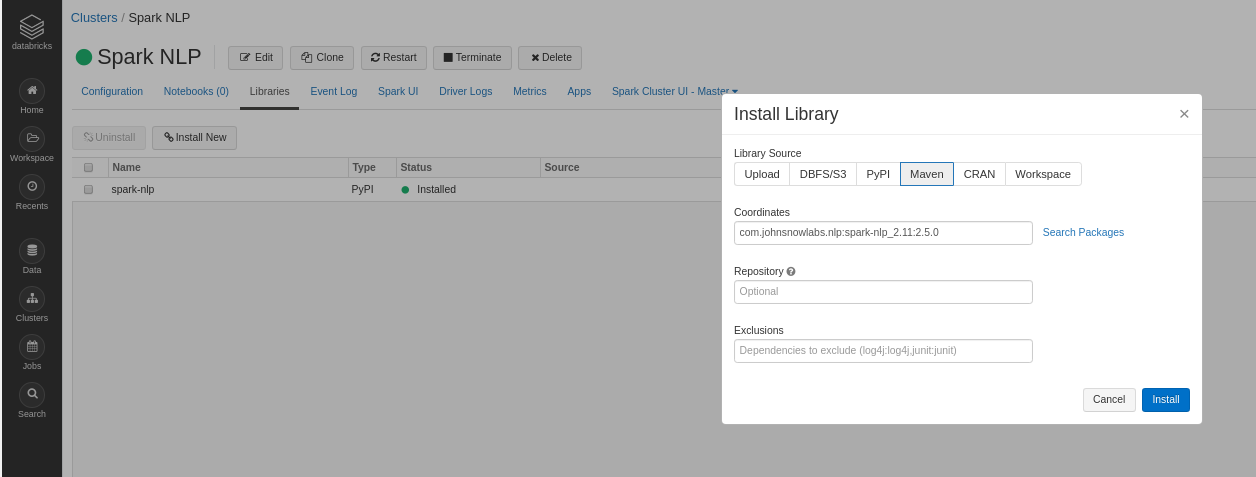Switch to the Configuration tab
Image resolution: width=1256 pixels, height=477 pixels.
tap(112, 91)
